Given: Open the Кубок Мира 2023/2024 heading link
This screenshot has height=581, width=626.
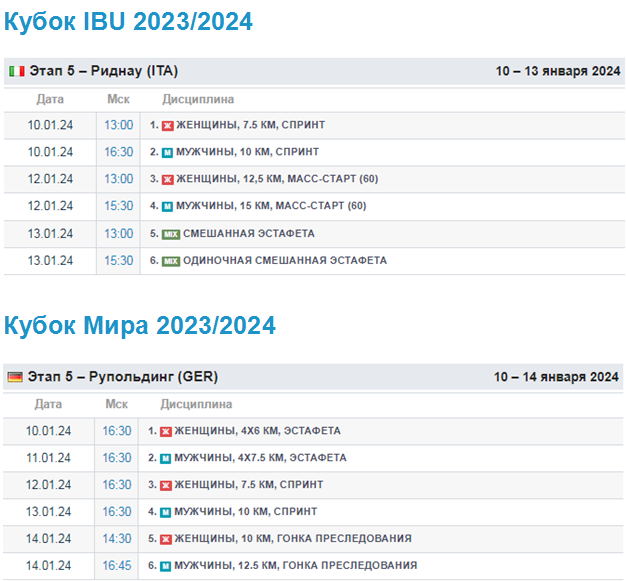Looking at the screenshot, I should [140, 325].
